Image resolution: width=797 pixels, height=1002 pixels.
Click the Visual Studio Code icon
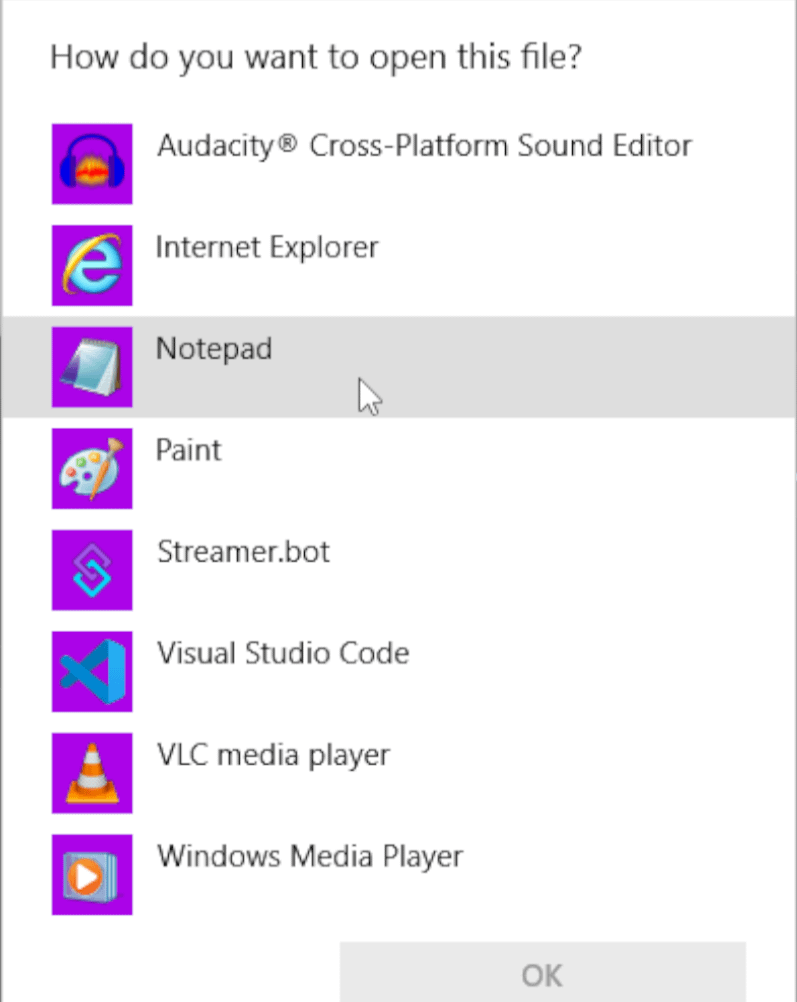click(92, 671)
